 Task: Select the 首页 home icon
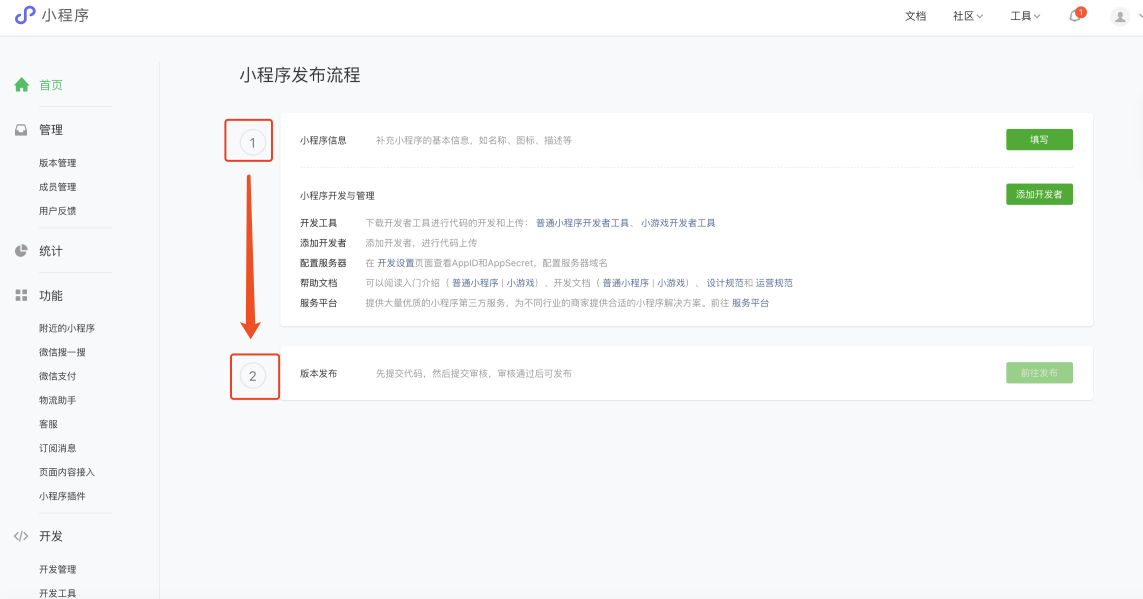[21, 85]
